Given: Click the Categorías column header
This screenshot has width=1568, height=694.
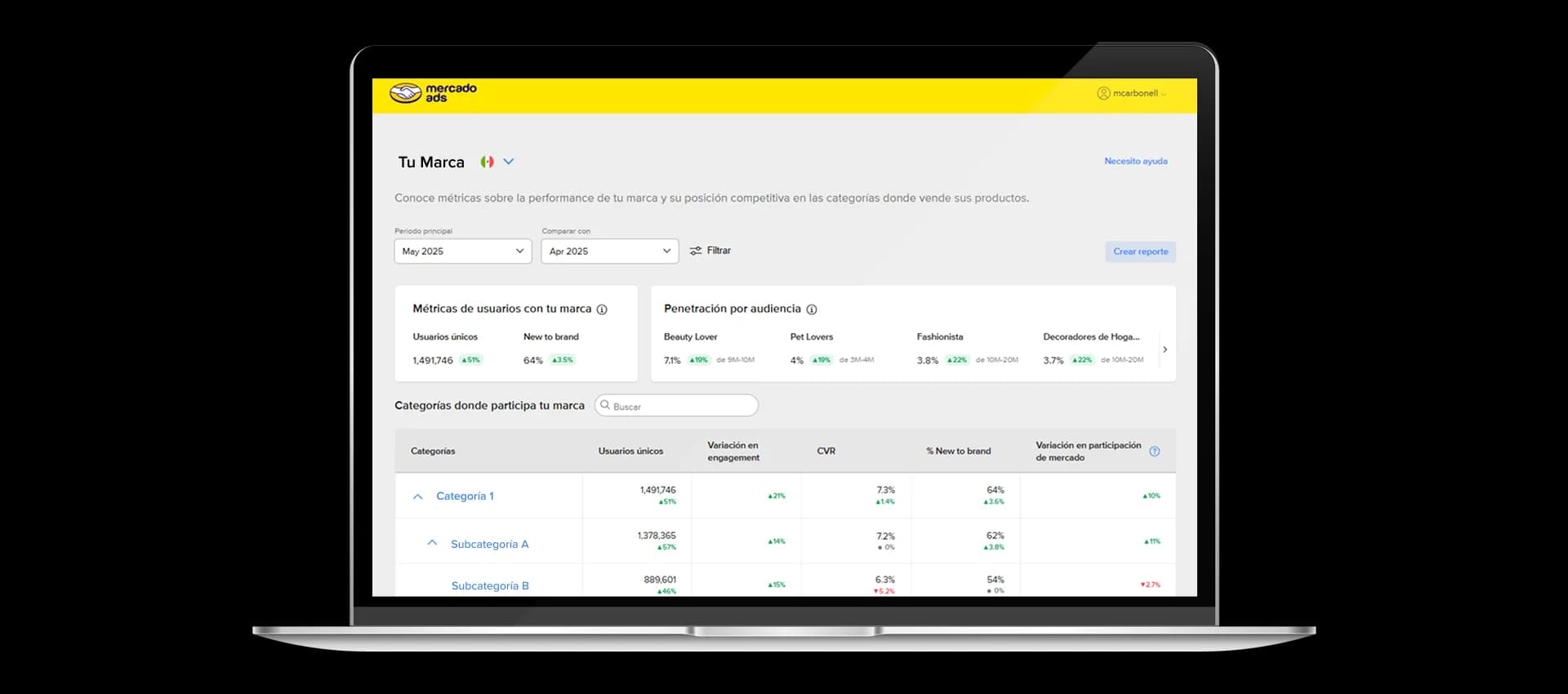Looking at the screenshot, I should pyautogui.click(x=433, y=451).
